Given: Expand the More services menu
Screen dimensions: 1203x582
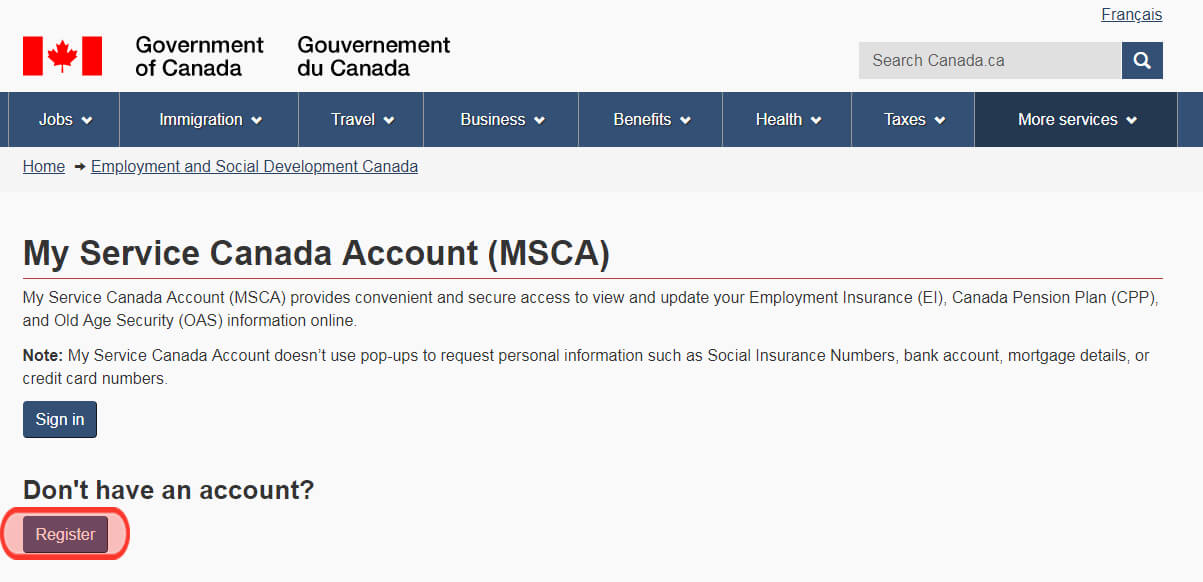Looking at the screenshot, I should pyautogui.click(x=1074, y=119).
